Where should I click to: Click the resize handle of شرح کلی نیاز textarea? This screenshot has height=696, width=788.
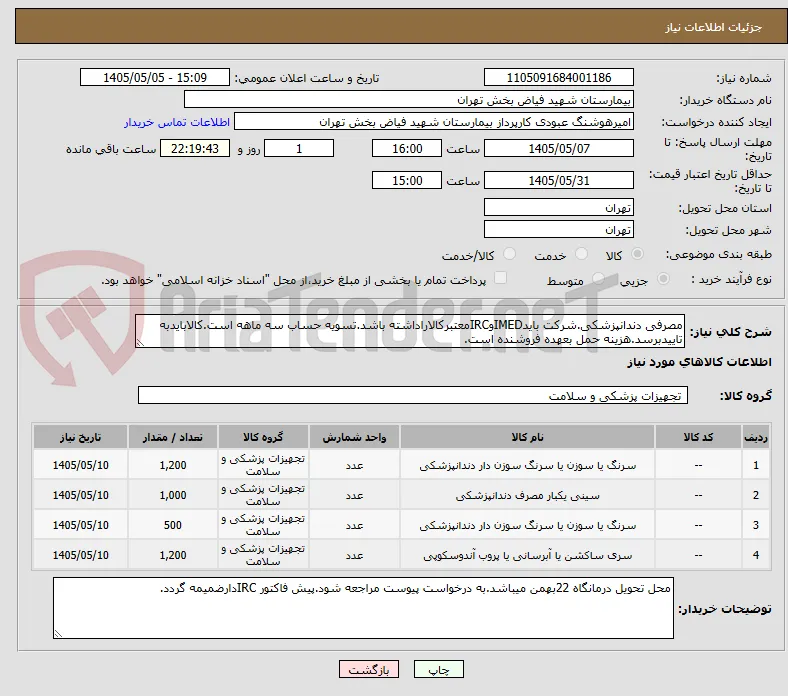click(x=140, y=343)
